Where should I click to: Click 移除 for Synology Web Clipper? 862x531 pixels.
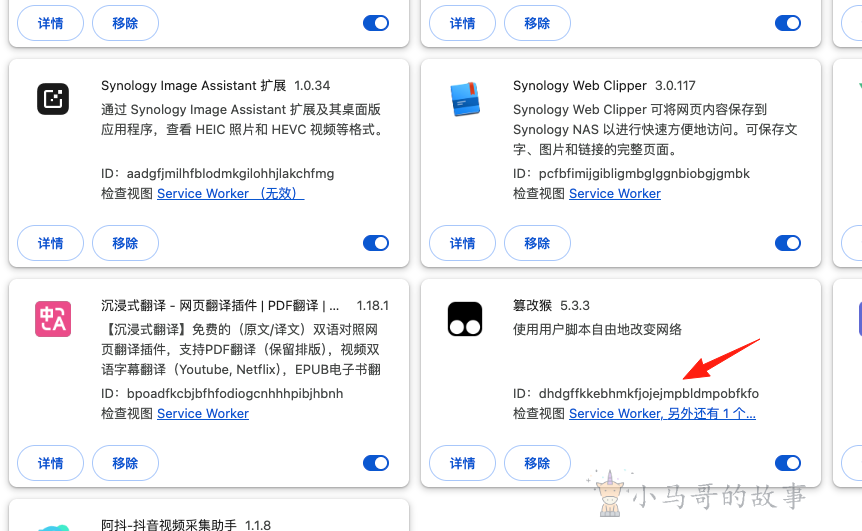click(x=537, y=243)
